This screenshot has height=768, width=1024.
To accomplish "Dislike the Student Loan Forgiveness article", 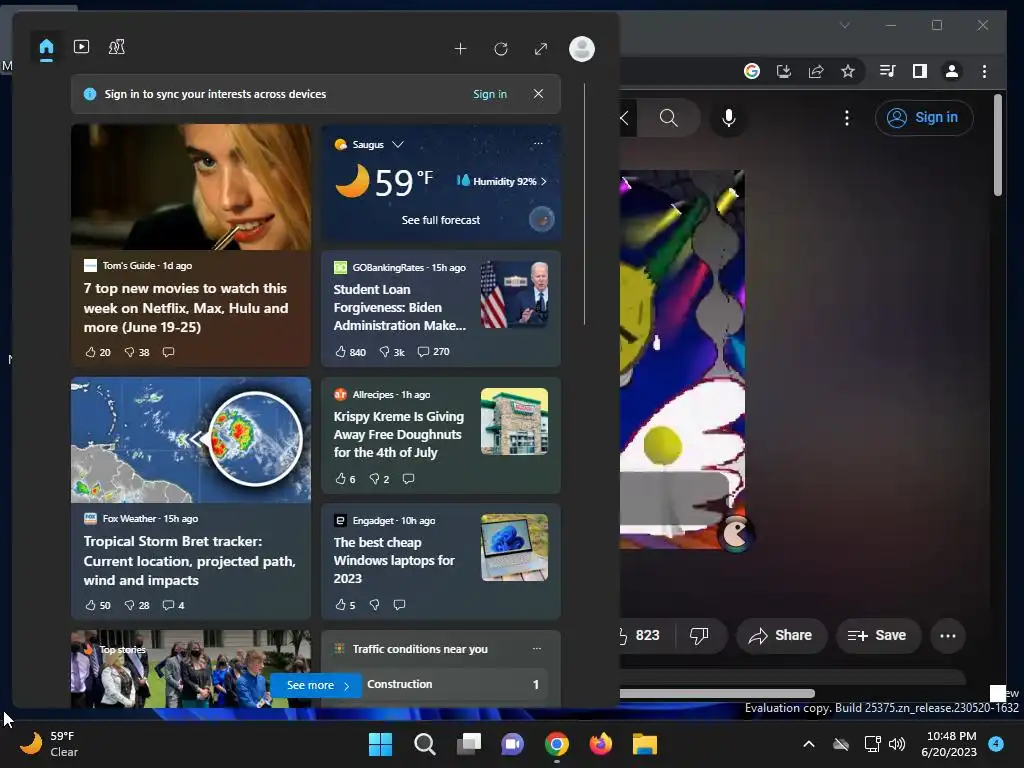I will point(392,352).
